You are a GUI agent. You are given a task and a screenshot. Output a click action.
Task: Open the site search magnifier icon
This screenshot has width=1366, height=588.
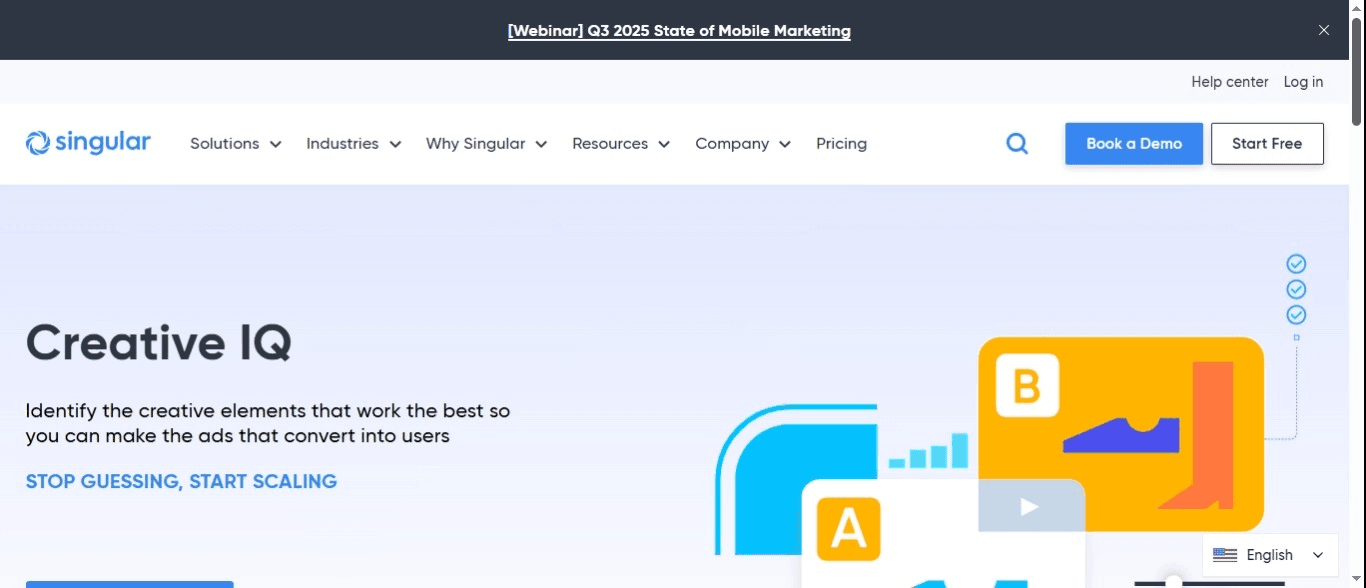[1017, 144]
